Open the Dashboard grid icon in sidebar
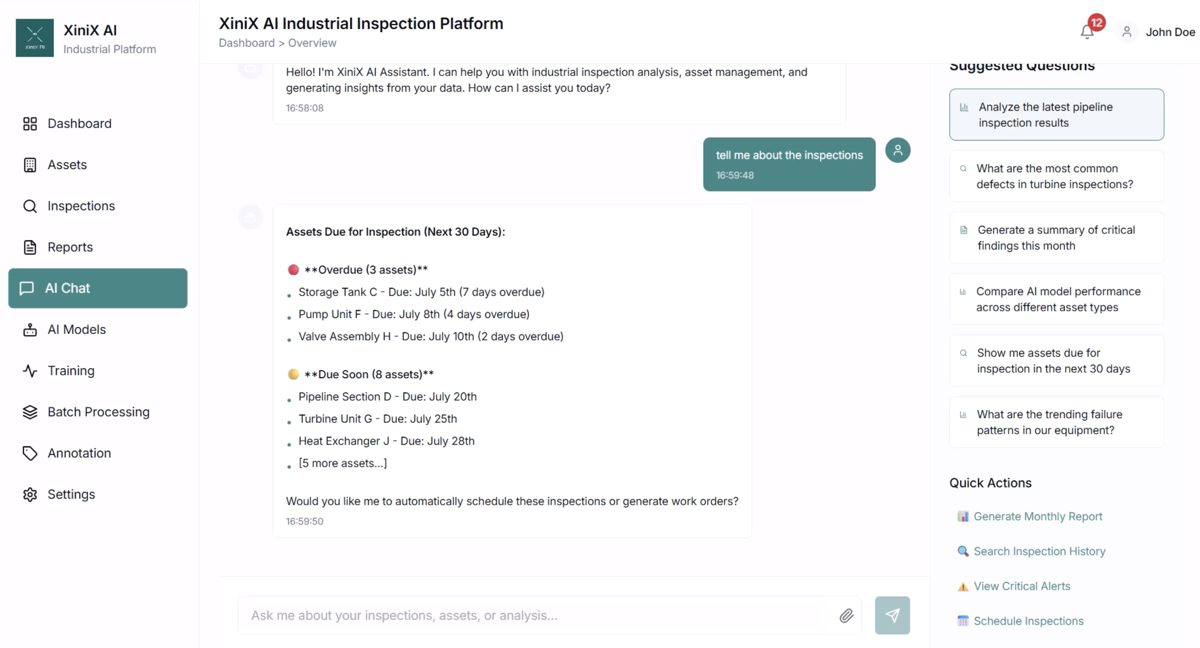Image resolution: width=1200 pixels, height=648 pixels. 29,123
